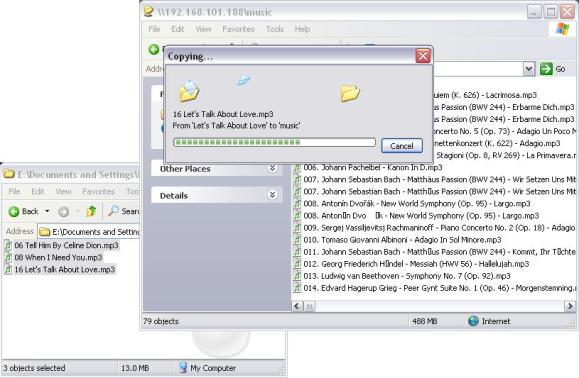The width and height of the screenshot is (579, 378).
Task: Open the Tools menu
Action: point(275,29)
